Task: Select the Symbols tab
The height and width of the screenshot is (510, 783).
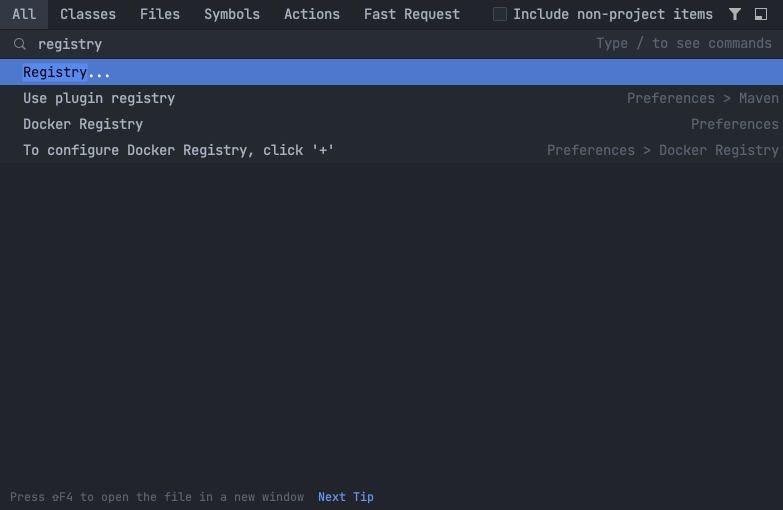Action: coord(232,14)
